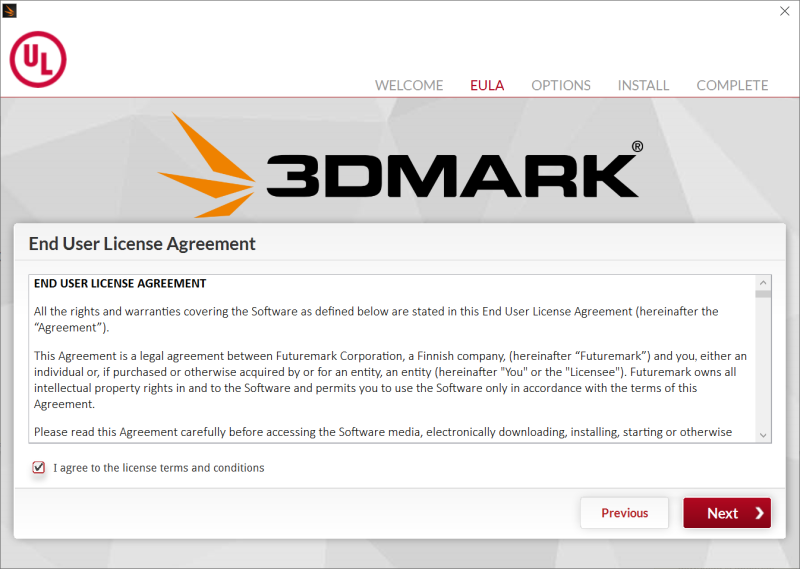Open the OPTIONS step tab
Viewport: 800px width, 569px height.
(561, 85)
